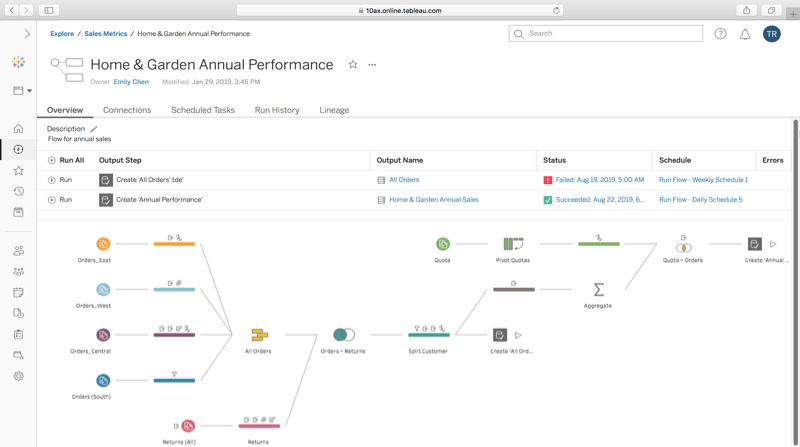The width and height of the screenshot is (800, 447).
Task: Open the Recents clock icon in sidebar
Action: (x=18, y=191)
